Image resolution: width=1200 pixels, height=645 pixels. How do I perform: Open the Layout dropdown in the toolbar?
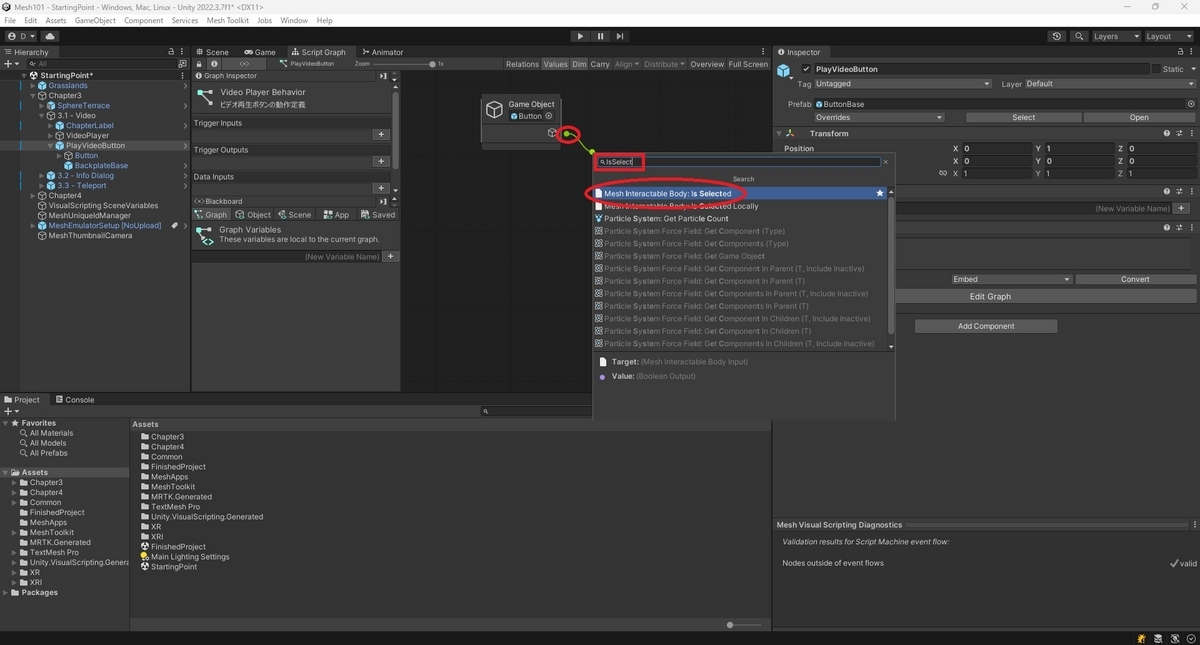point(1168,36)
